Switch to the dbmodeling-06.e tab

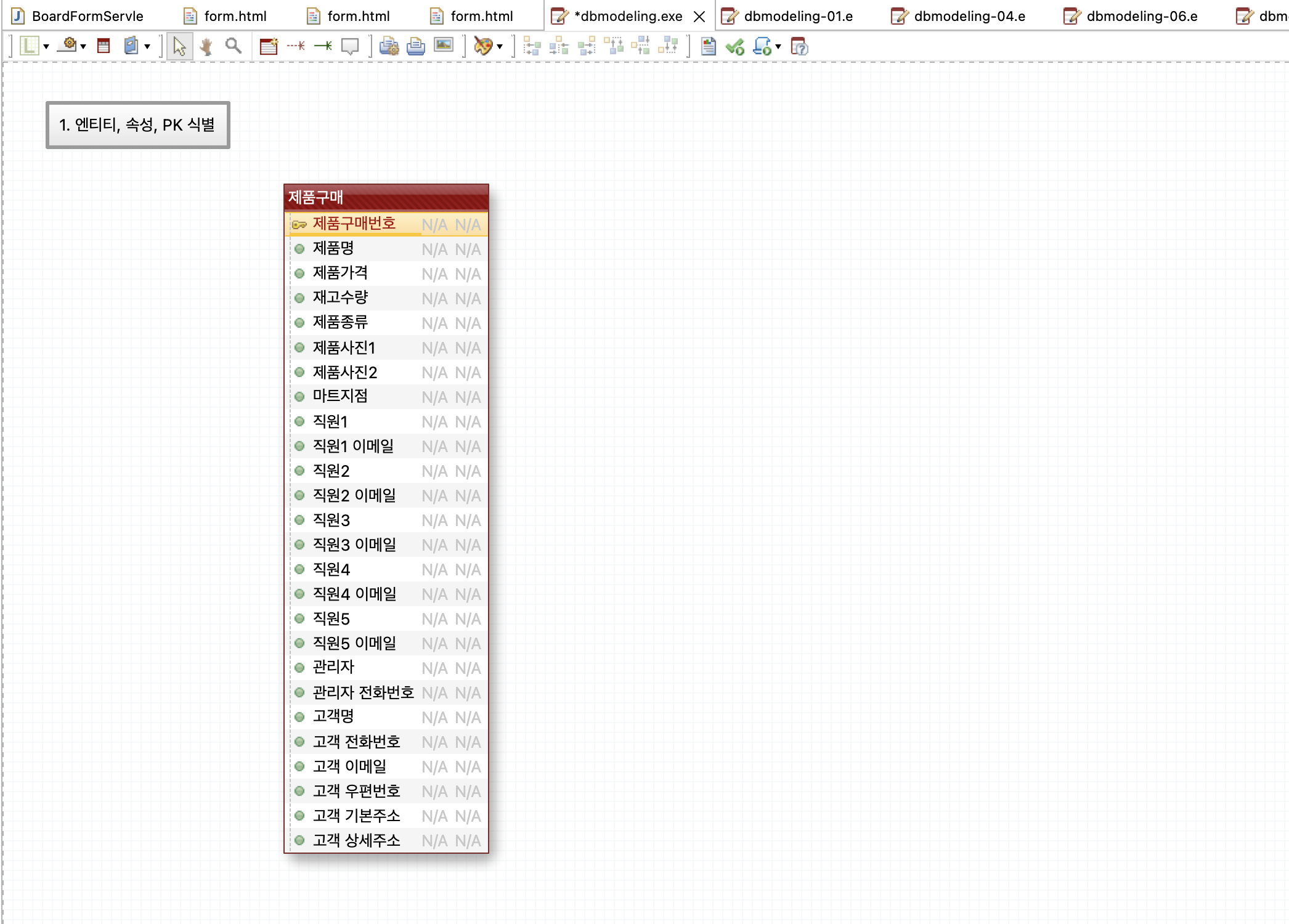[1132, 16]
